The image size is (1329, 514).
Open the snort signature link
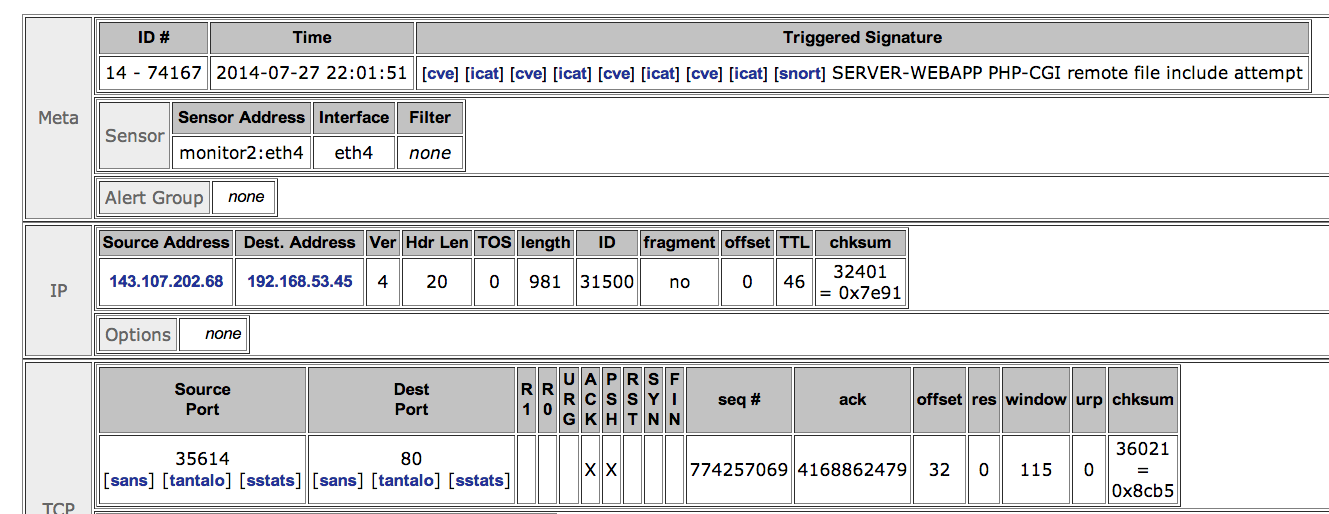coord(800,73)
